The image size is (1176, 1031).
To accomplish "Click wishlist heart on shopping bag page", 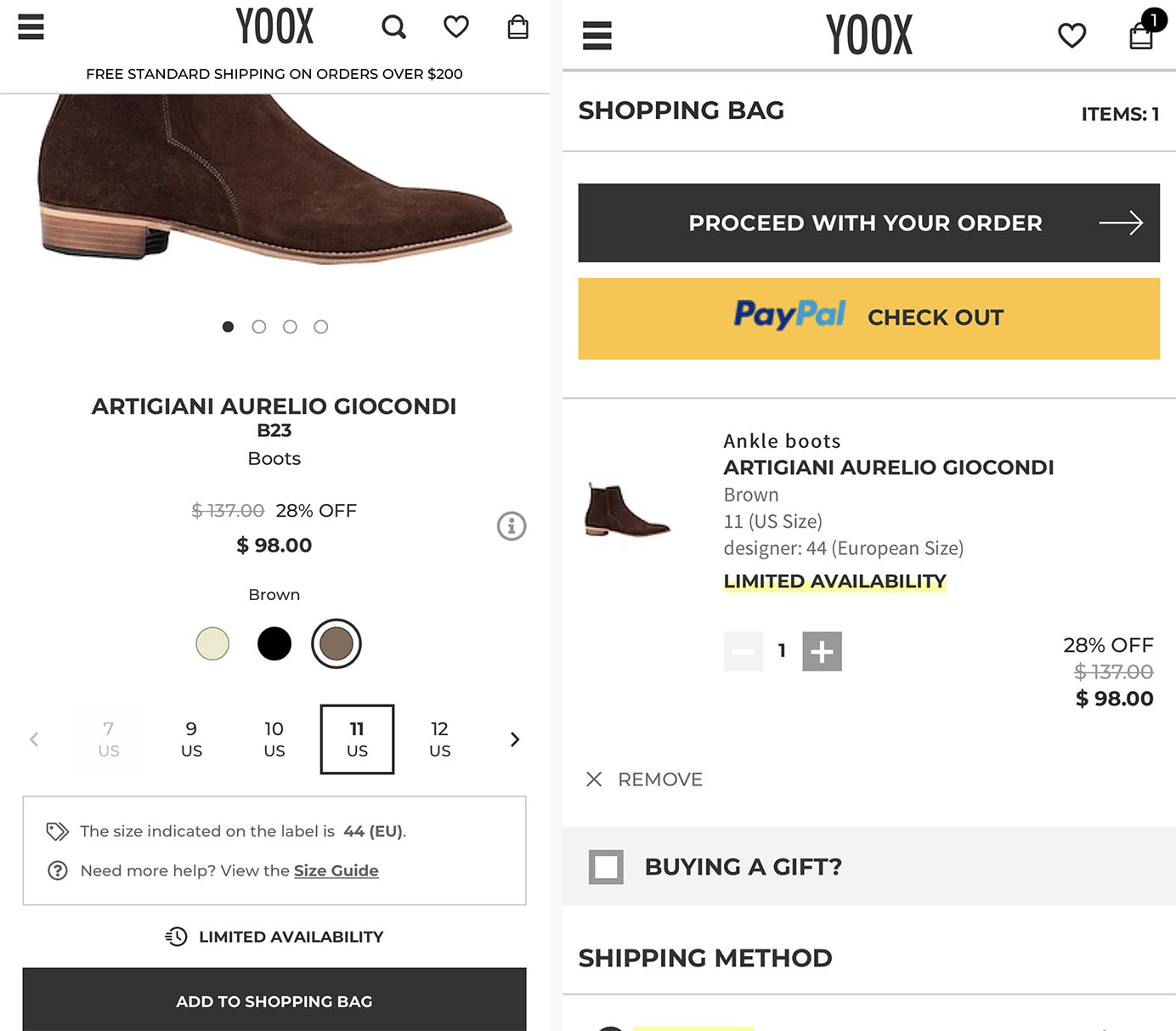I will pyautogui.click(x=1071, y=36).
